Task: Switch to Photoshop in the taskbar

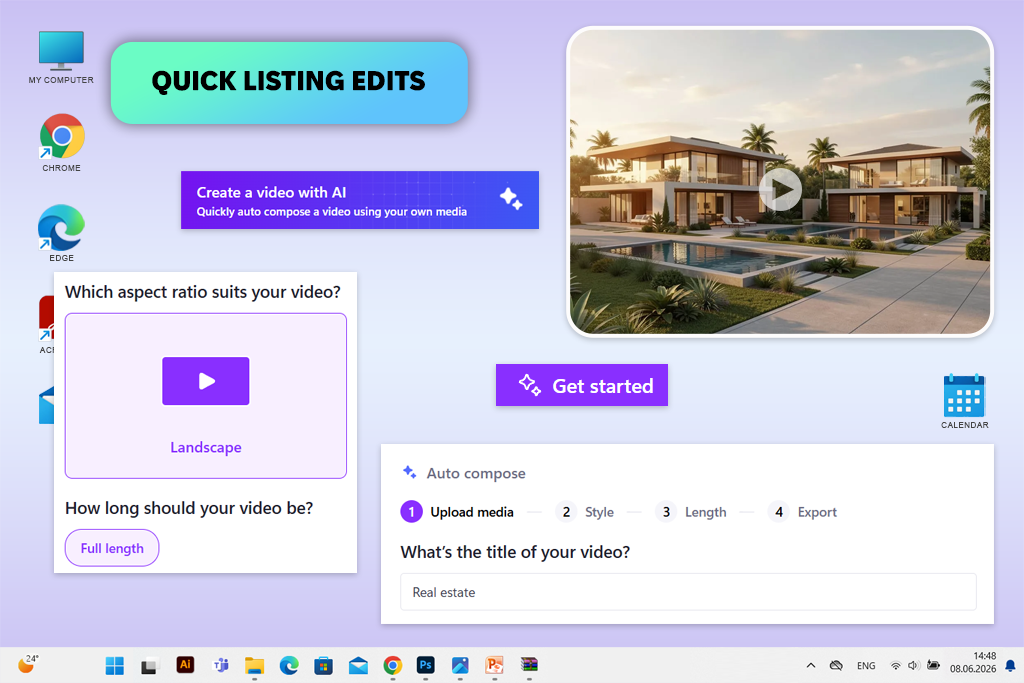Action: click(426, 665)
